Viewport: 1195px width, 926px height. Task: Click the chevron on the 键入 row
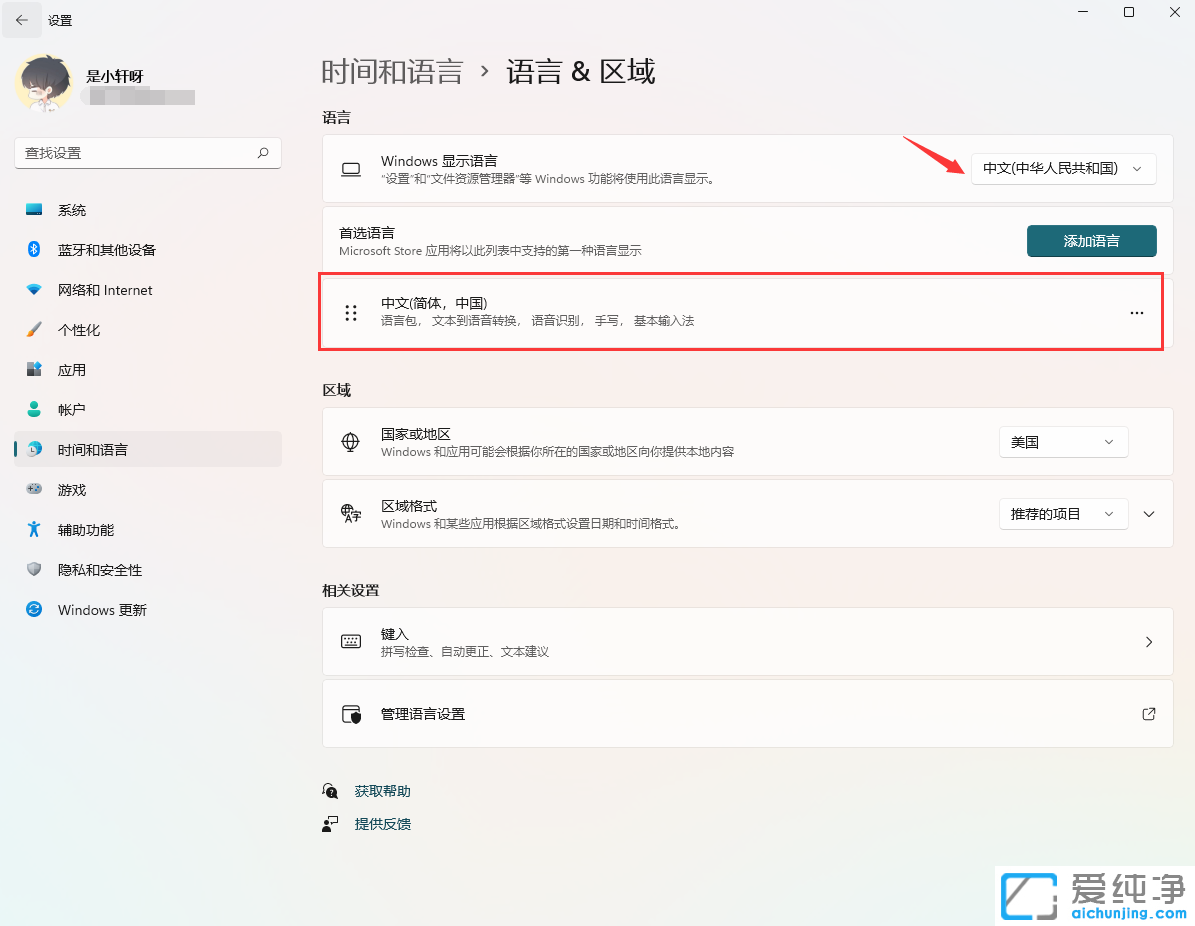tap(1149, 642)
